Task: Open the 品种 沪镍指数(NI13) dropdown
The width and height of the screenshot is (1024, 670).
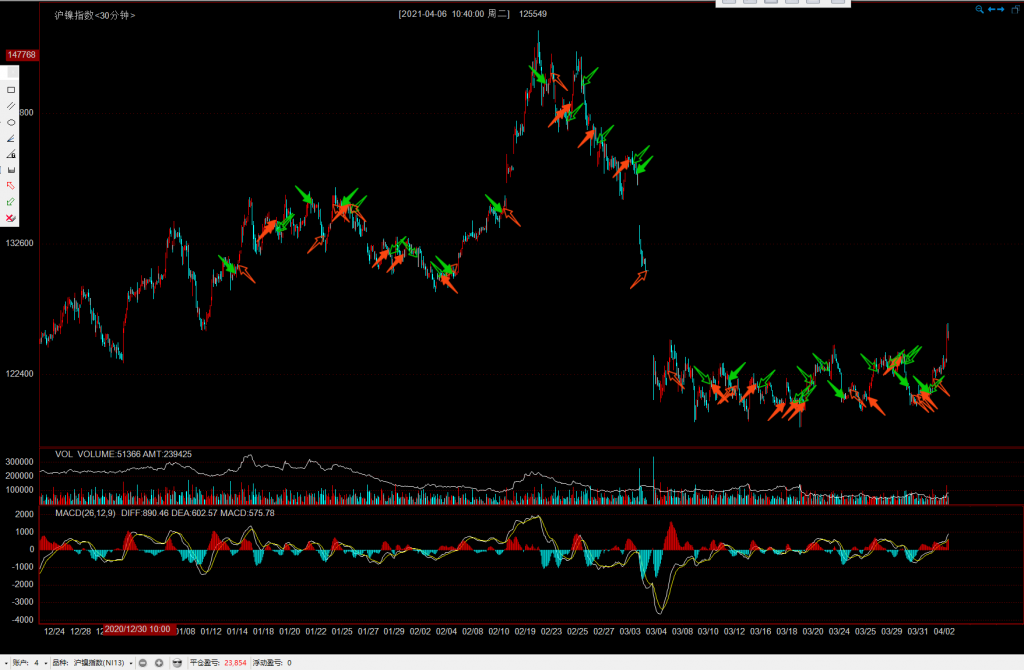Action: (x=131, y=662)
